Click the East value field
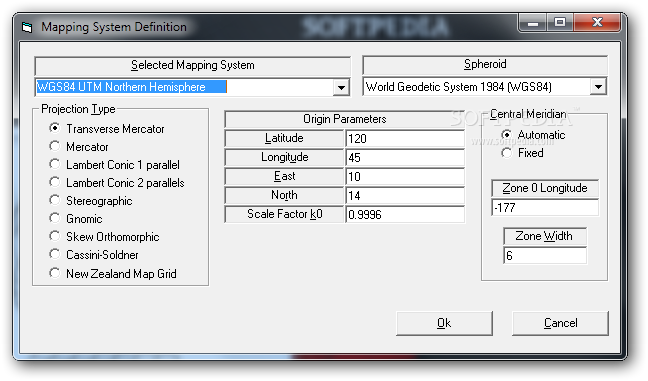 (405, 176)
